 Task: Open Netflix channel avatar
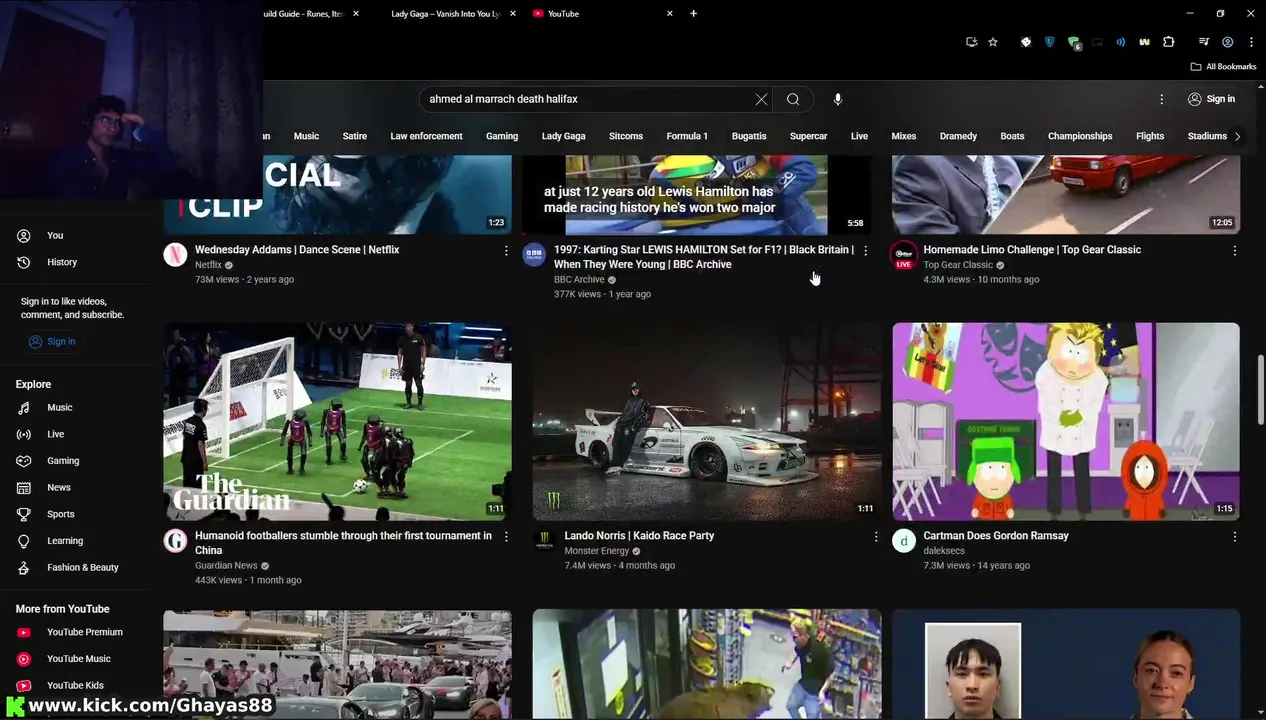tap(175, 255)
